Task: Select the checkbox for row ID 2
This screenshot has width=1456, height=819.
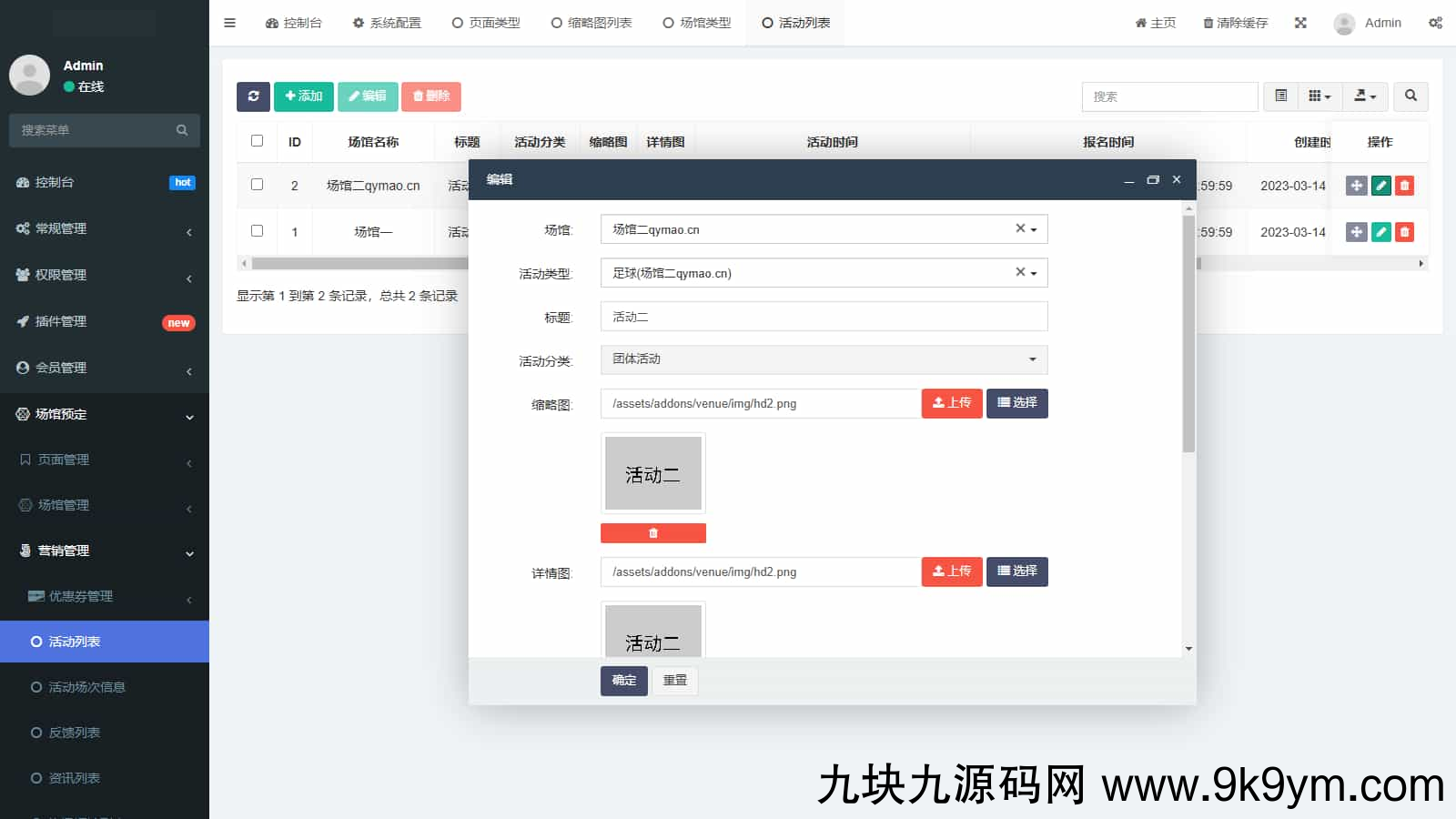Action: [257, 185]
